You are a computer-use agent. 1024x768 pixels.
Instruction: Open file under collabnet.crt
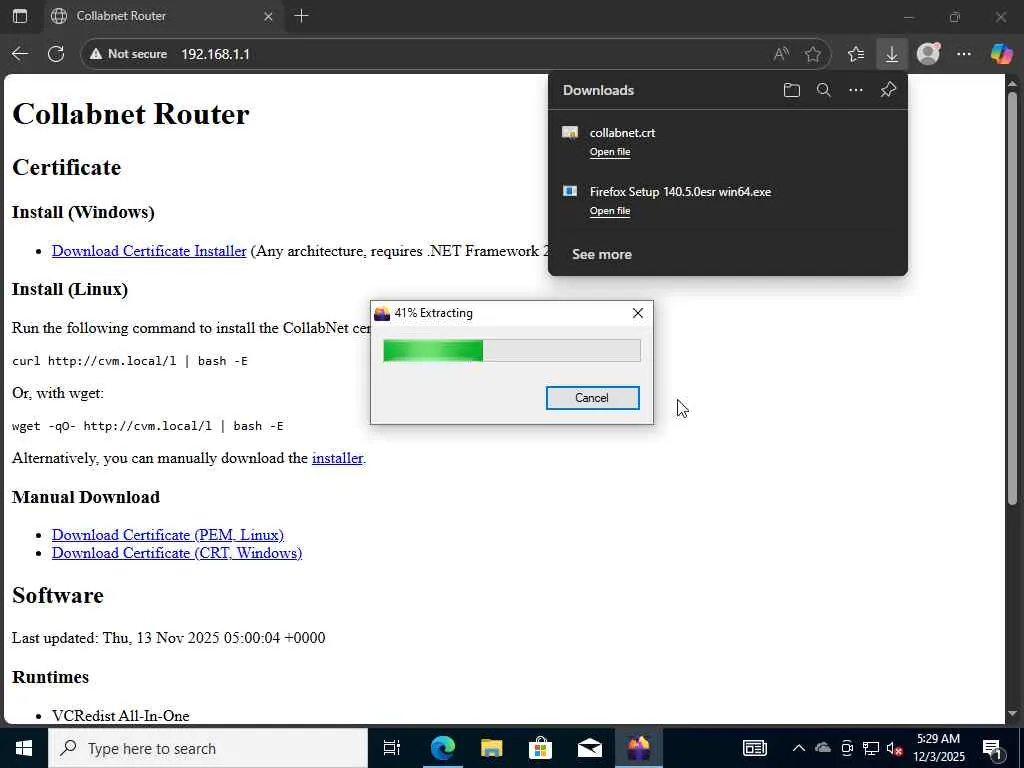click(610, 152)
